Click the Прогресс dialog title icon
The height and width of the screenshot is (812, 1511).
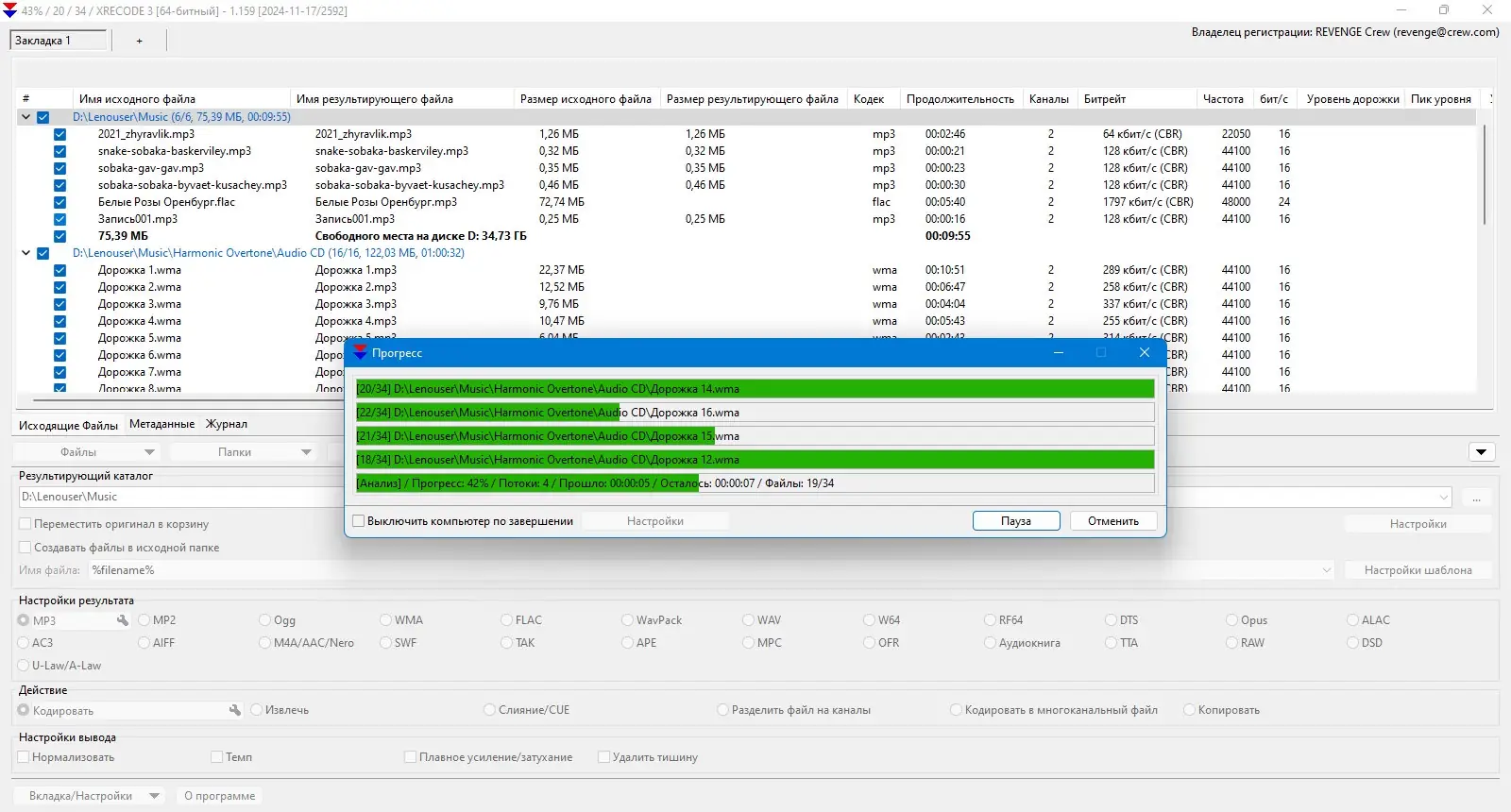(360, 352)
